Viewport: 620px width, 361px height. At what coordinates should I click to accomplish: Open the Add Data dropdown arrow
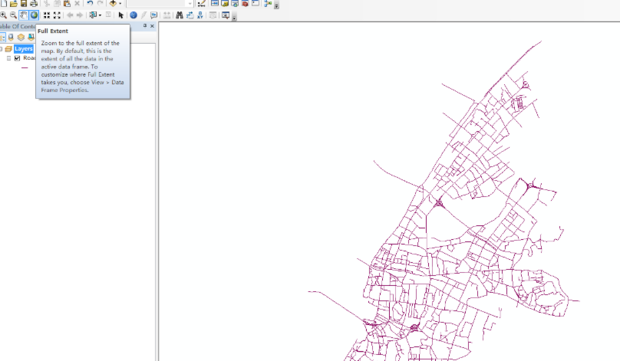(x=120, y=4)
